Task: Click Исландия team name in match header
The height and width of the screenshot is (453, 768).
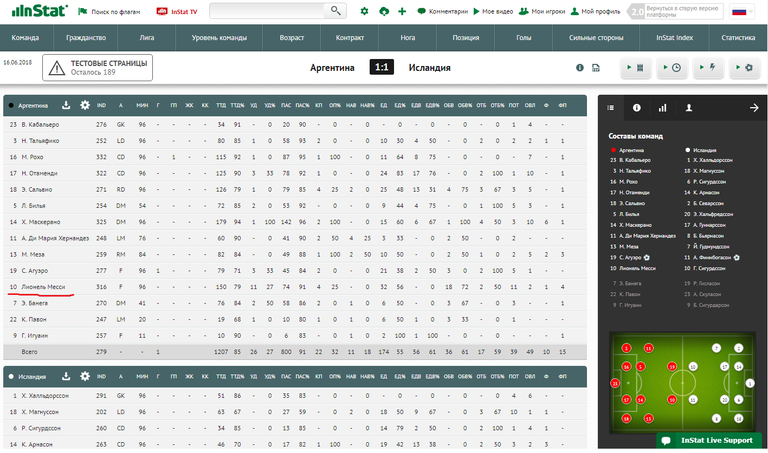Action: pos(430,68)
